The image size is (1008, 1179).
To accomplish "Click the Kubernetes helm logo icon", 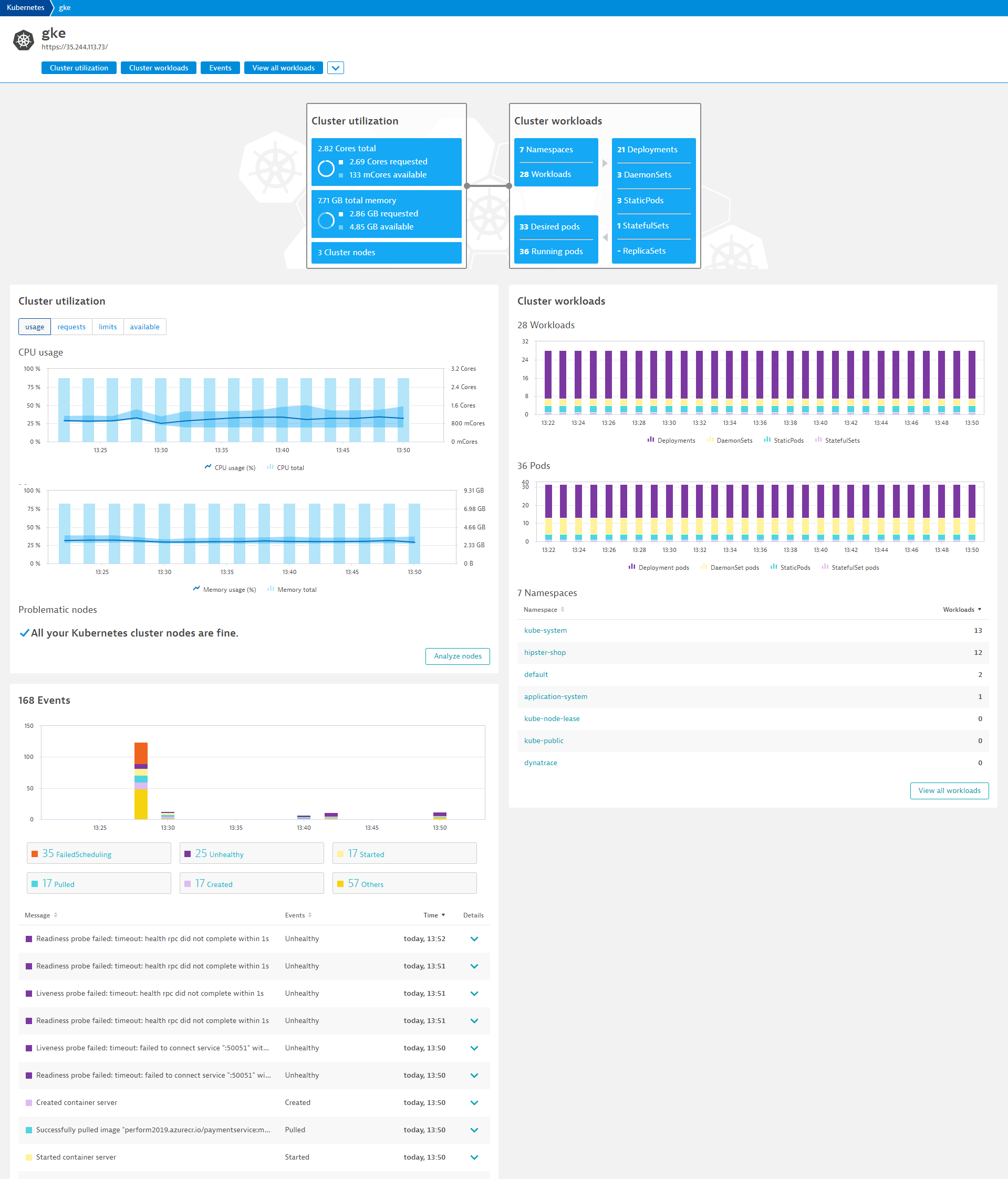I will tap(23, 40).
